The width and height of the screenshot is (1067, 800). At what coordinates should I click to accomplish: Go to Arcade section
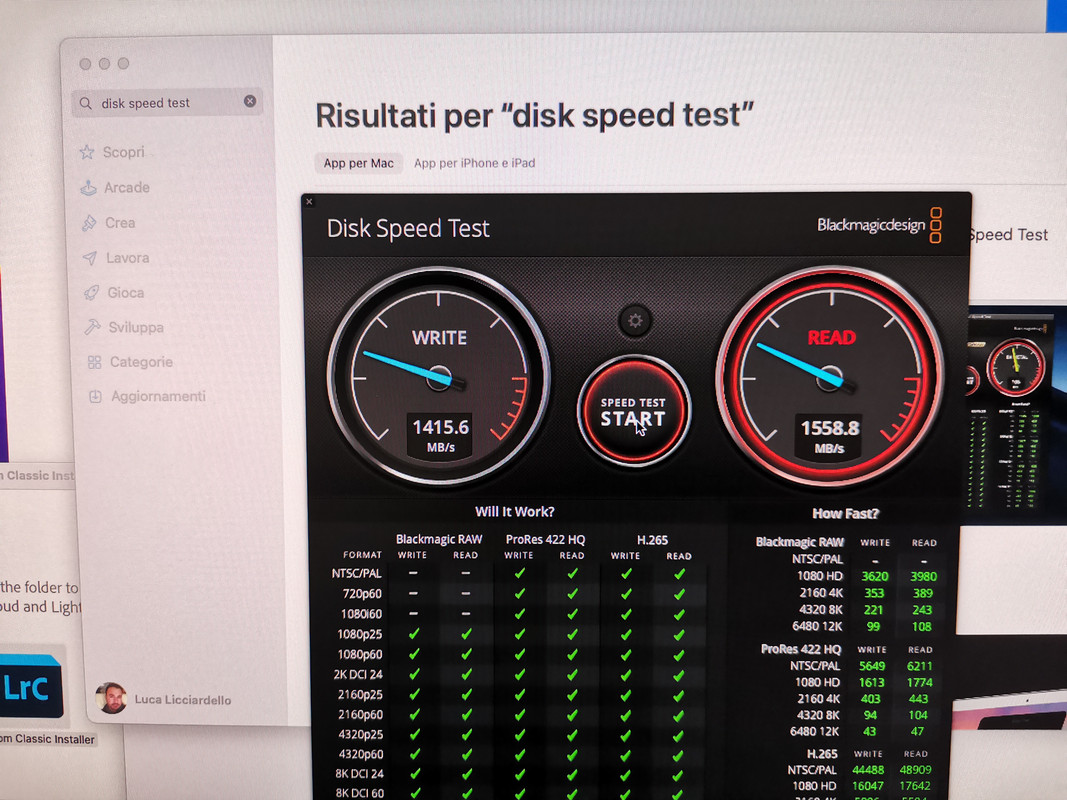pos(127,188)
